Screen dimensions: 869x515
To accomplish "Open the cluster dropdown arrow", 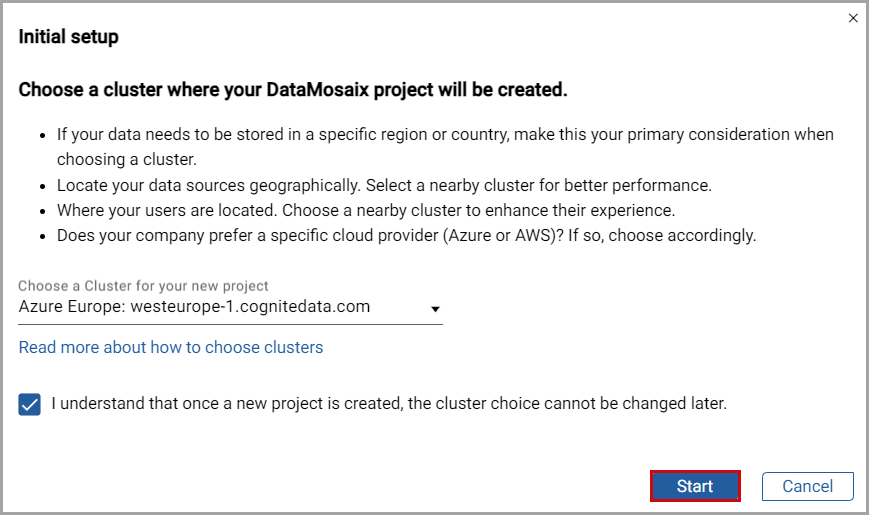I will [x=435, y=309].
